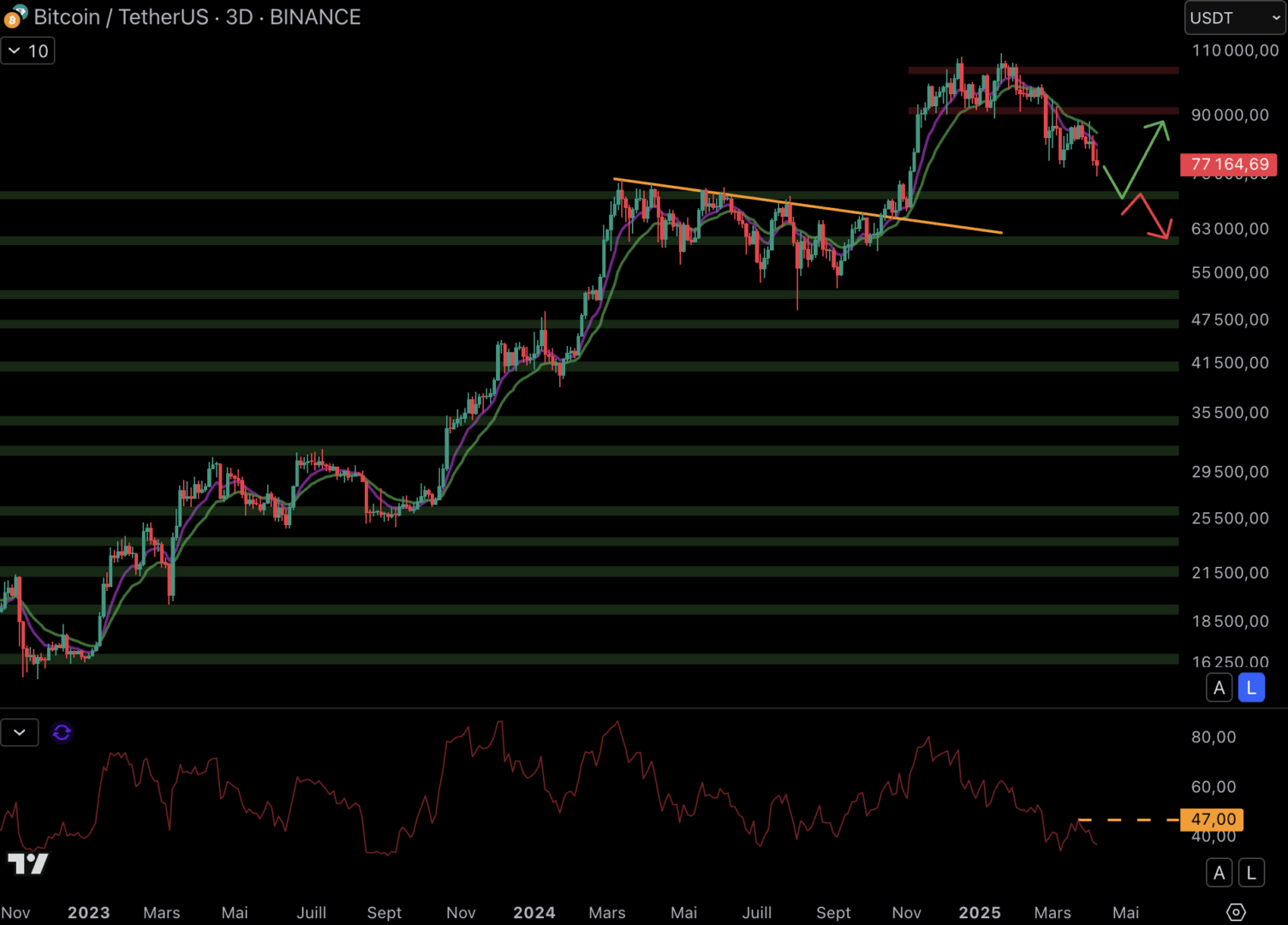
Task: Click the 90 000,00 price axis label
Action: [1230, 115]
